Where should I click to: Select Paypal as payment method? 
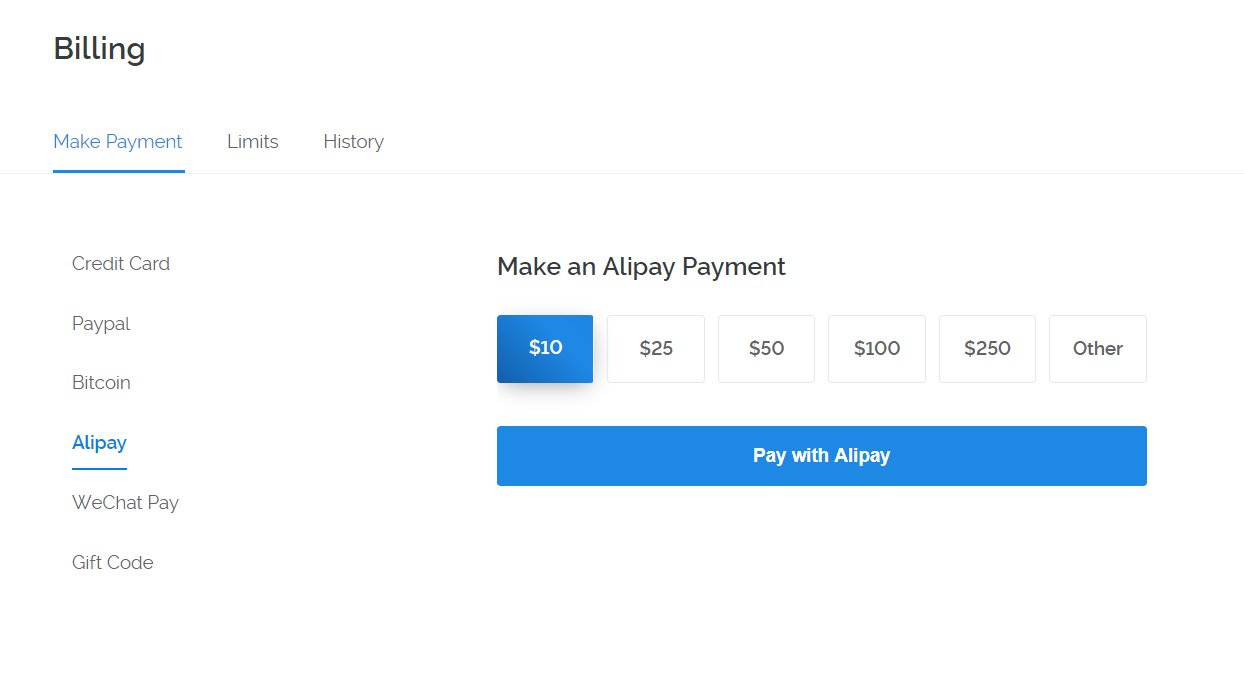click(x=101, y=324)
